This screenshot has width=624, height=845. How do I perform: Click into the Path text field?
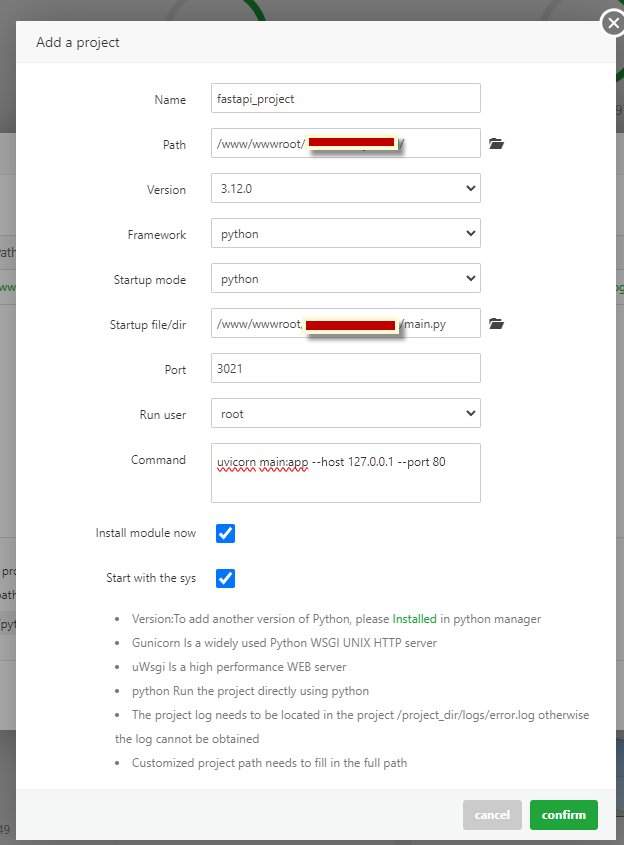coord(346,144)
